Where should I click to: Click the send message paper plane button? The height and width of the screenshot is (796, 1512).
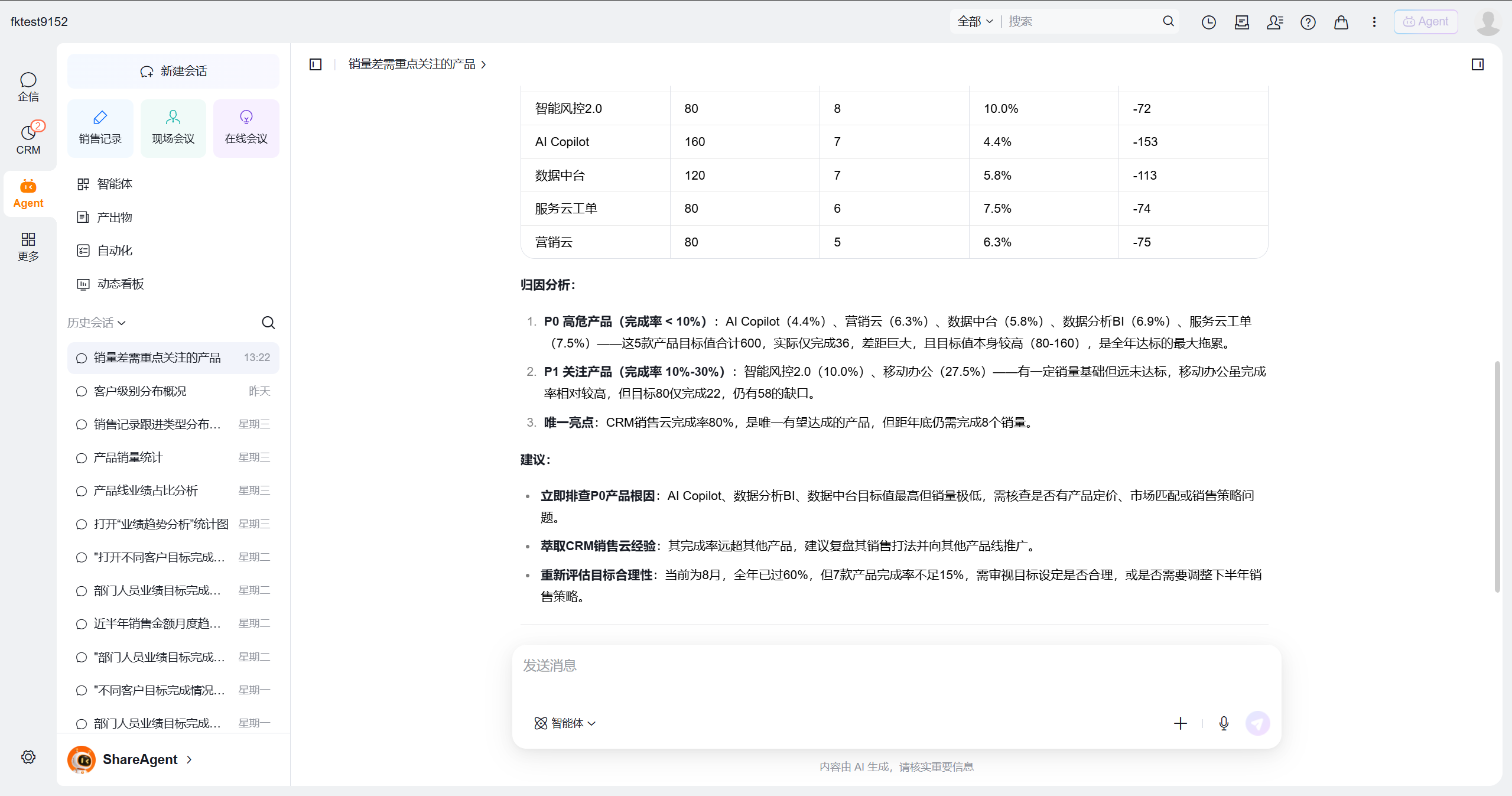click(x=1257, y=723)
